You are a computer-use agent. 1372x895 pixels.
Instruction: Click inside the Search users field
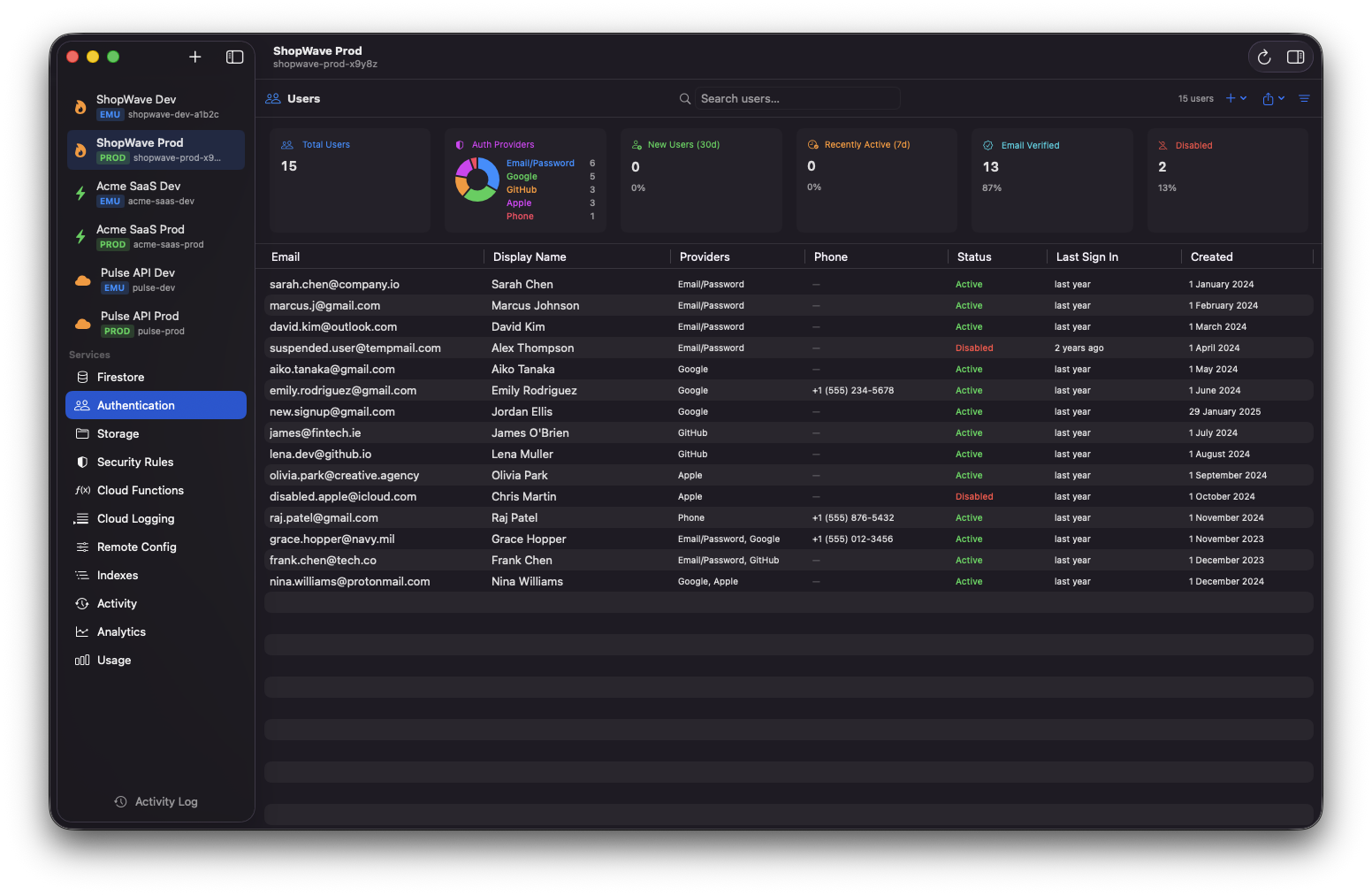[796, 98]
